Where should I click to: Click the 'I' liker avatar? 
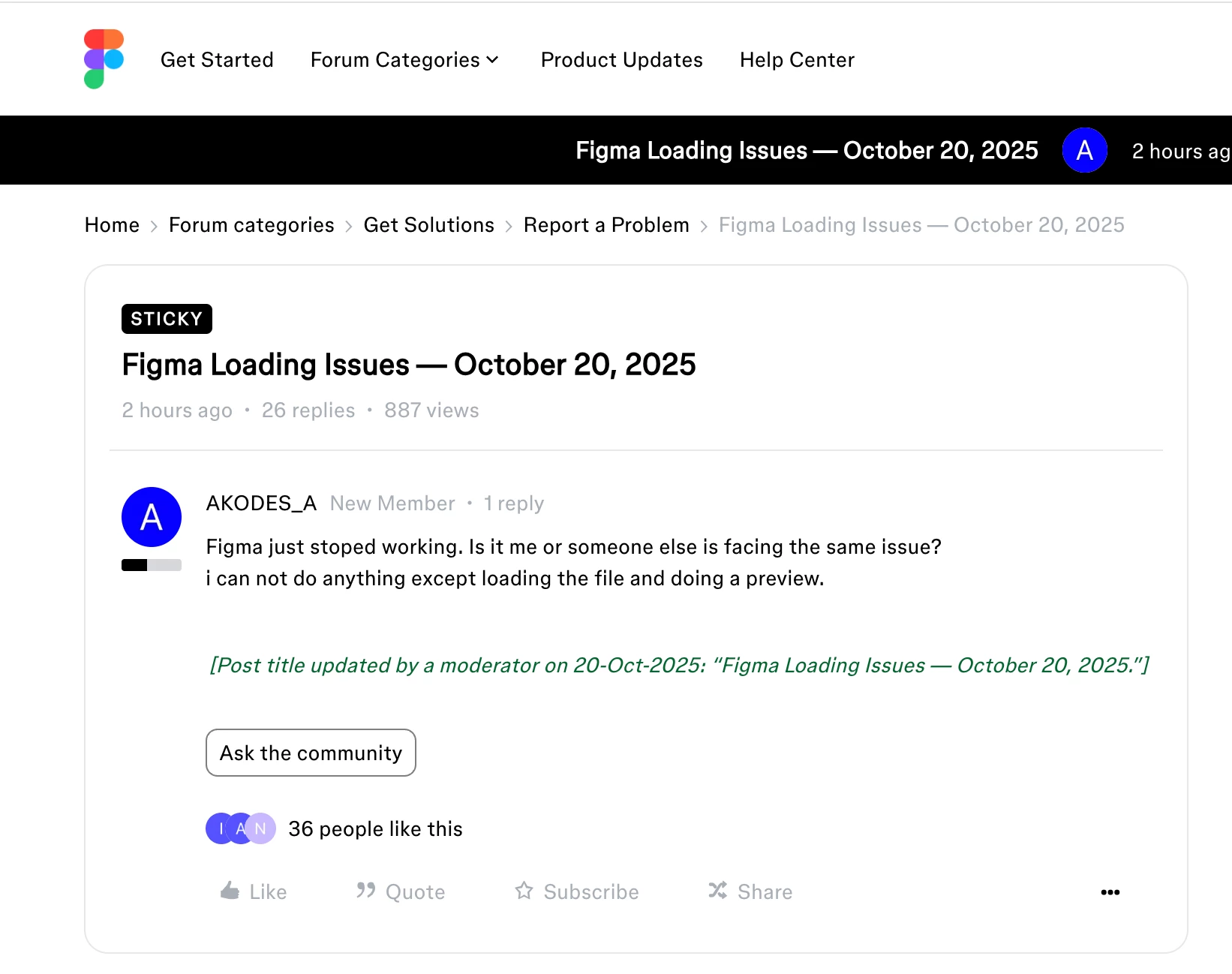coord(220,828)
